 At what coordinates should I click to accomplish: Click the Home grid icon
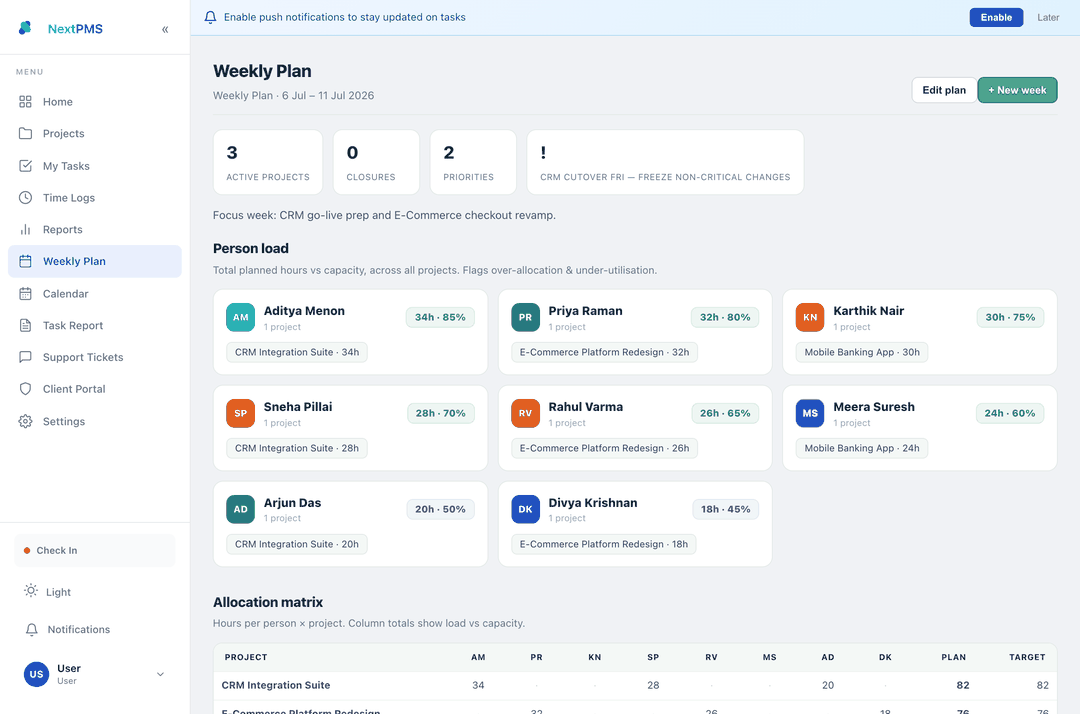coord(25,102)
